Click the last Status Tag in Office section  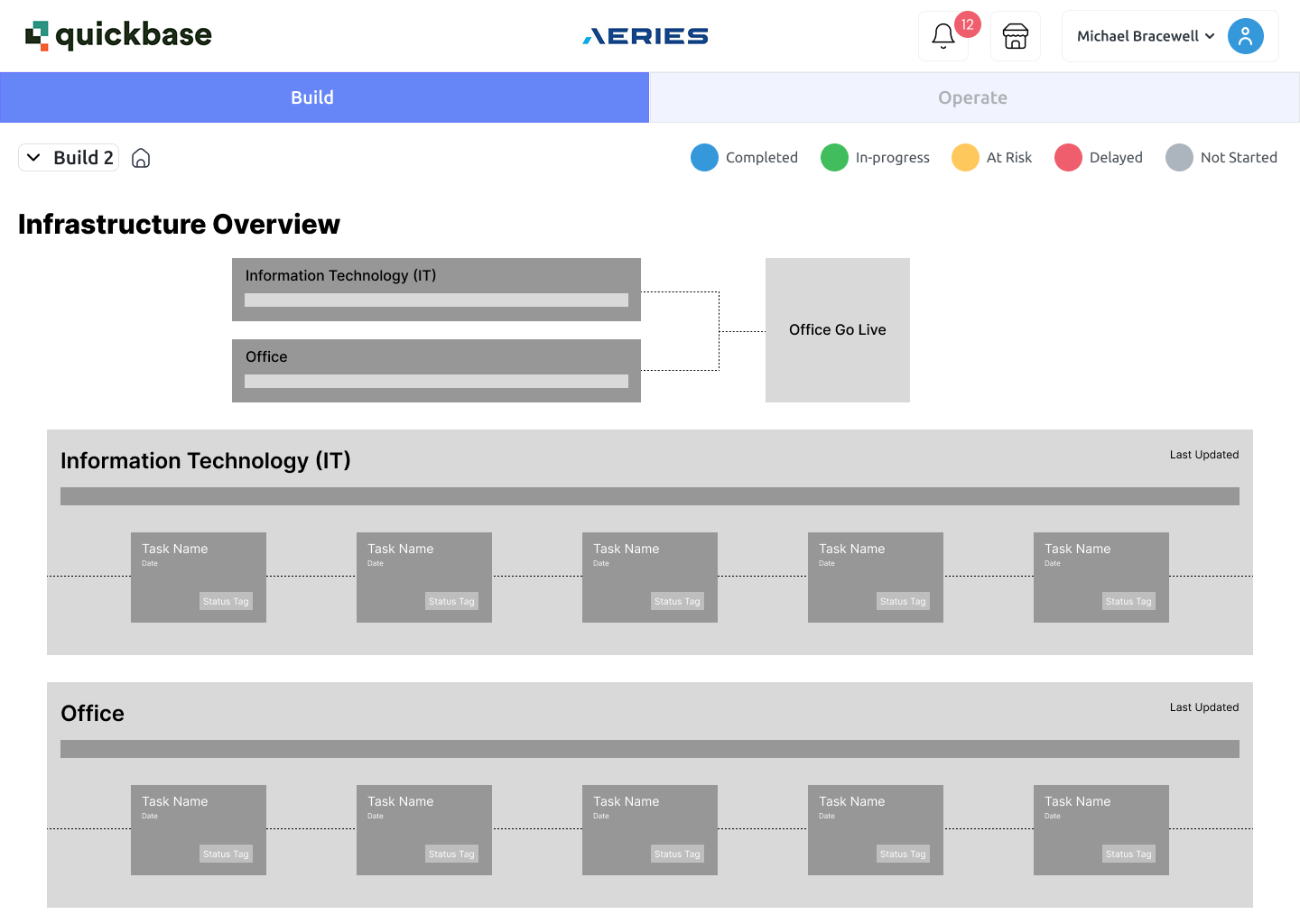click(x=1128, y=854)
